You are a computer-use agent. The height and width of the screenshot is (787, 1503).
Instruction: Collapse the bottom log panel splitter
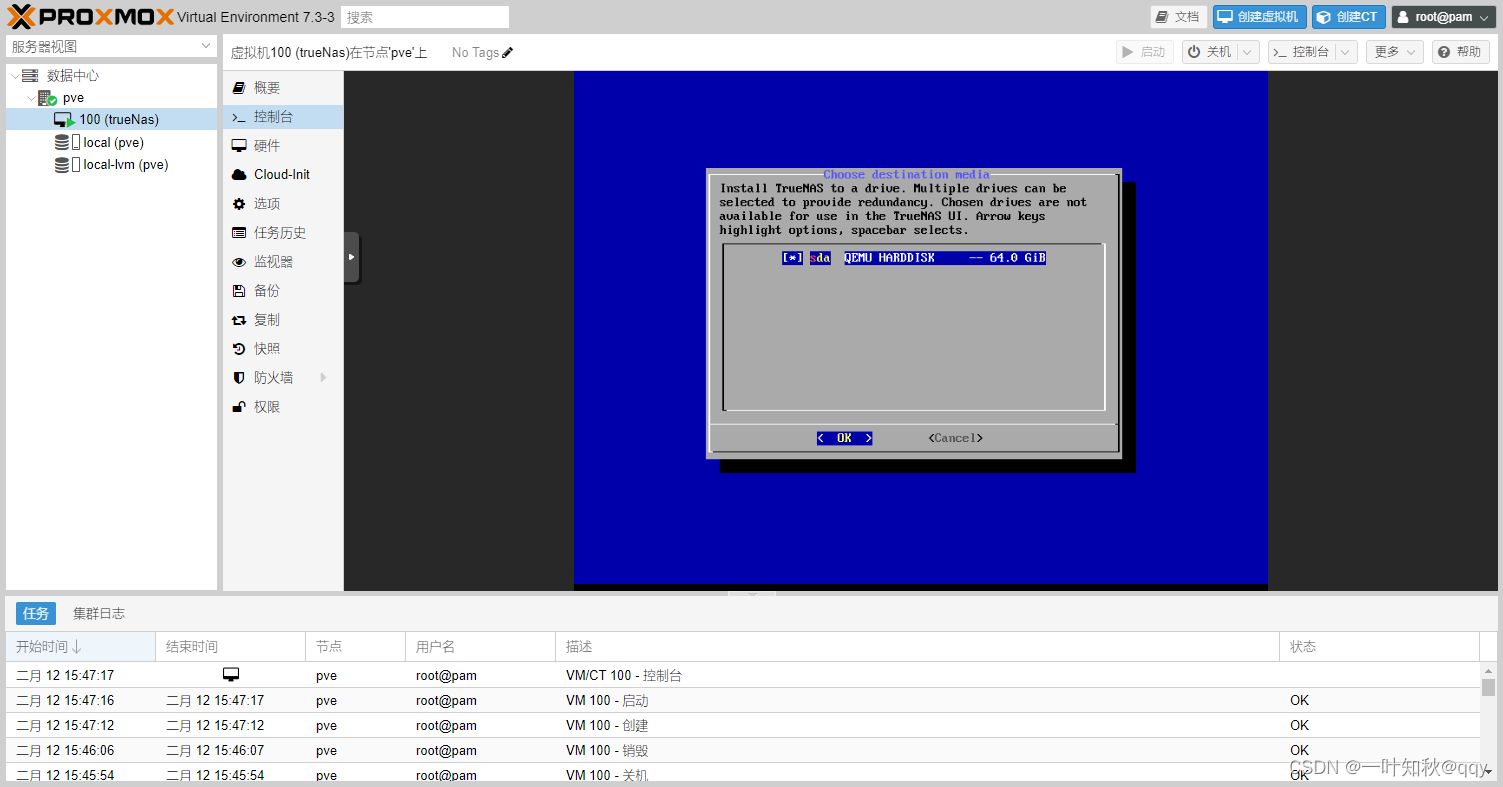pyautogui.click(x=753, y=594)
